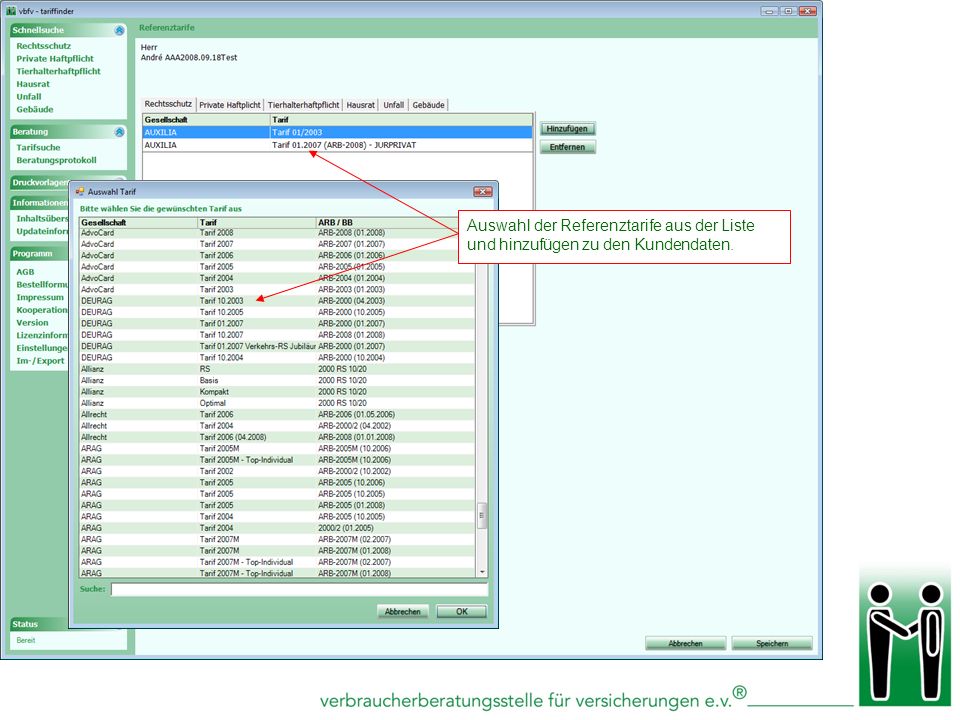Open Gebäude in Schnellsuche sidebar

[x=35, y=110]
